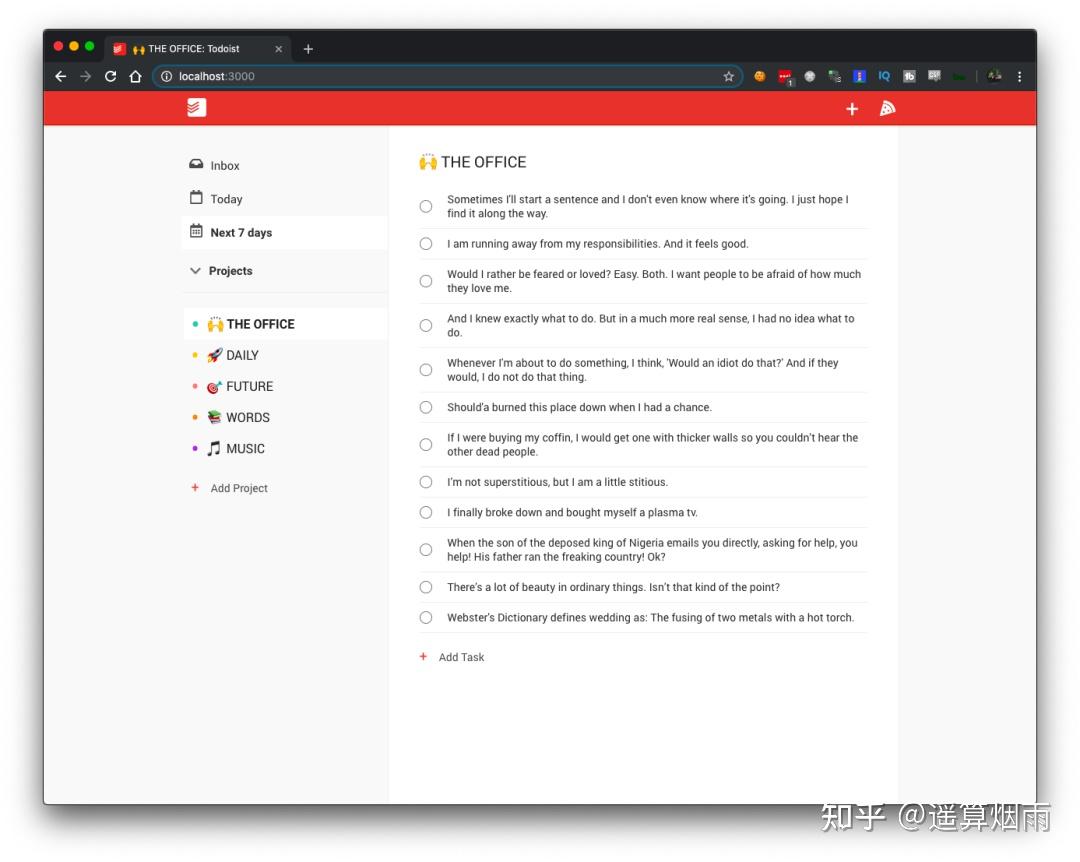
Task: Click the pizza slice icon in the header
Action: pyautogui.click(x=887, y=109)
